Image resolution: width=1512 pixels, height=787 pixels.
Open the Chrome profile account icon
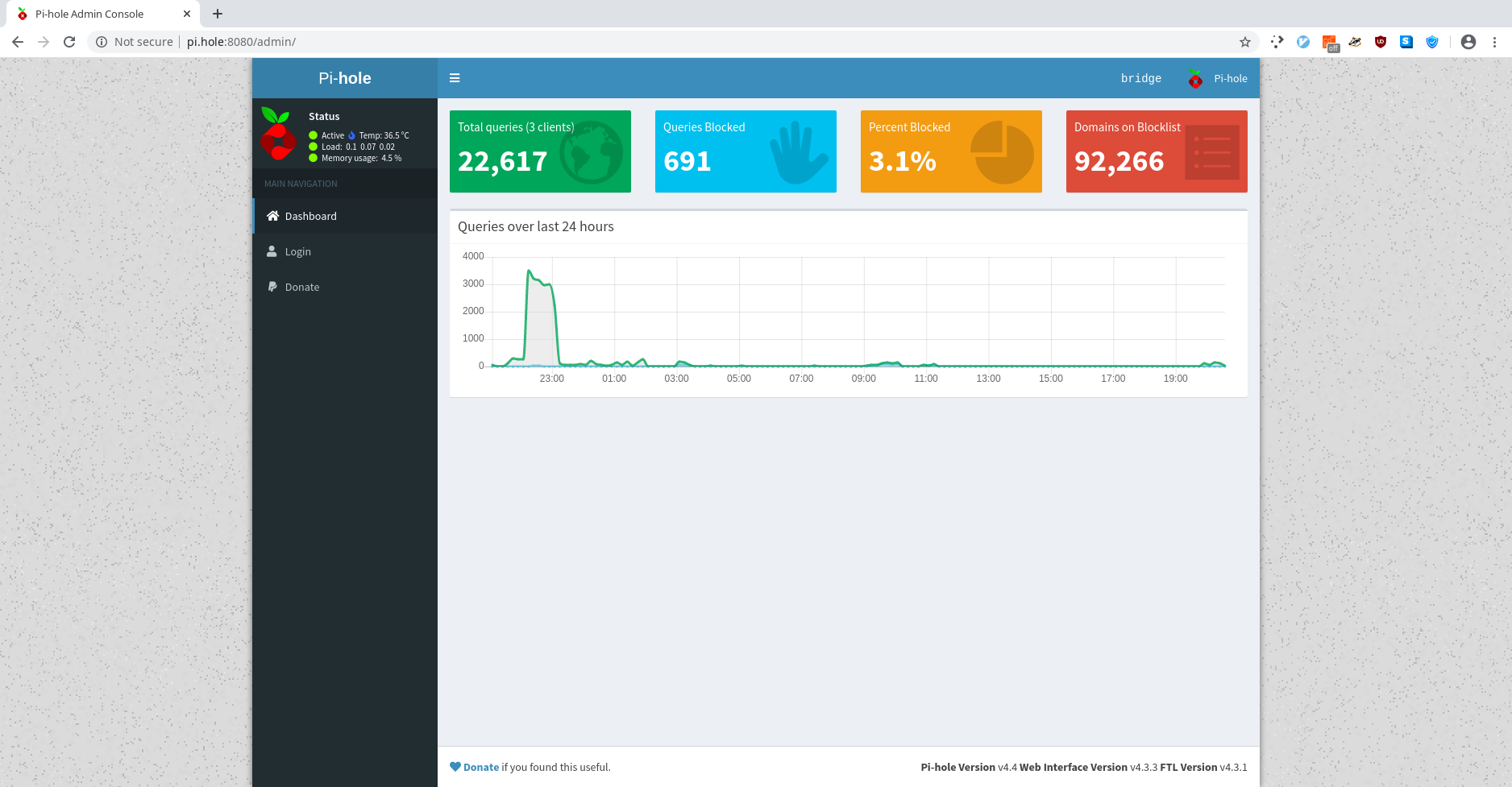(x=1468, y=42)
